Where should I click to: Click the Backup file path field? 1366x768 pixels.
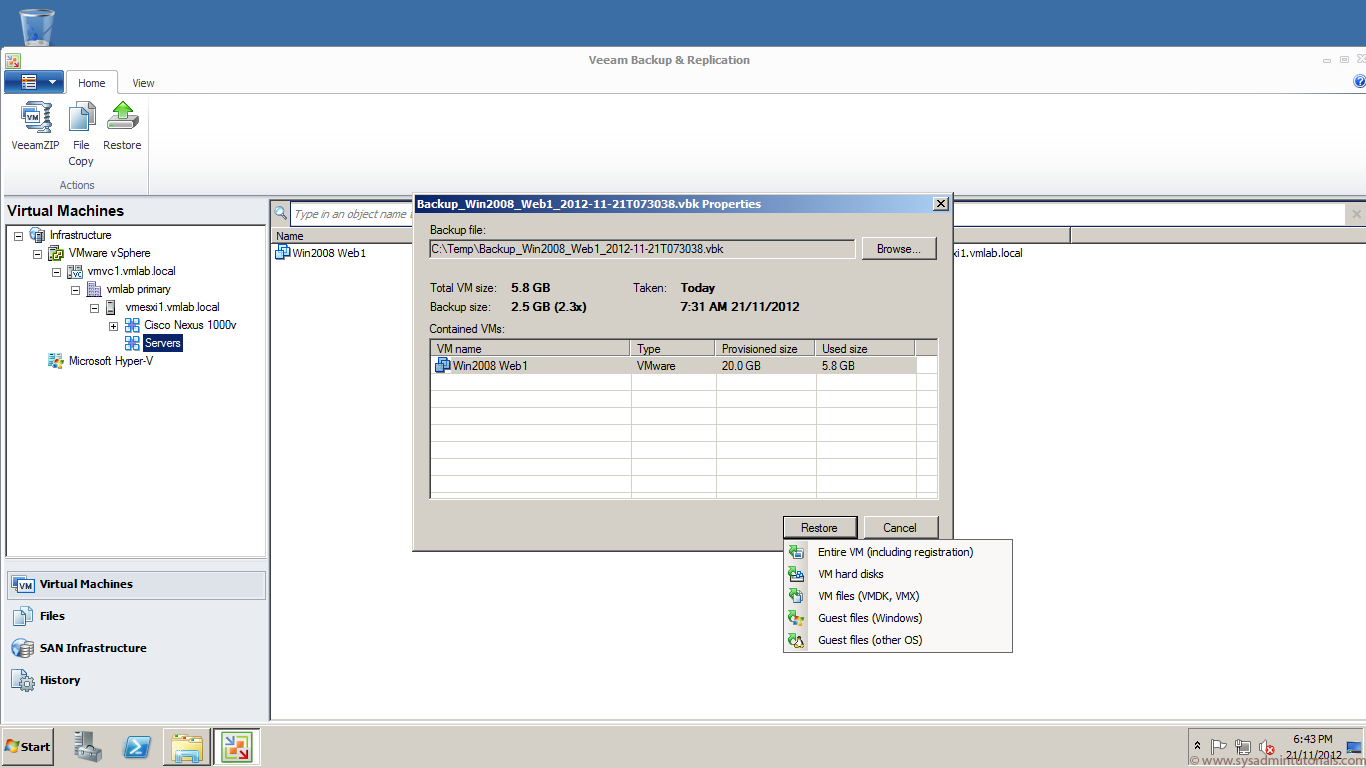tap(642, 248)
